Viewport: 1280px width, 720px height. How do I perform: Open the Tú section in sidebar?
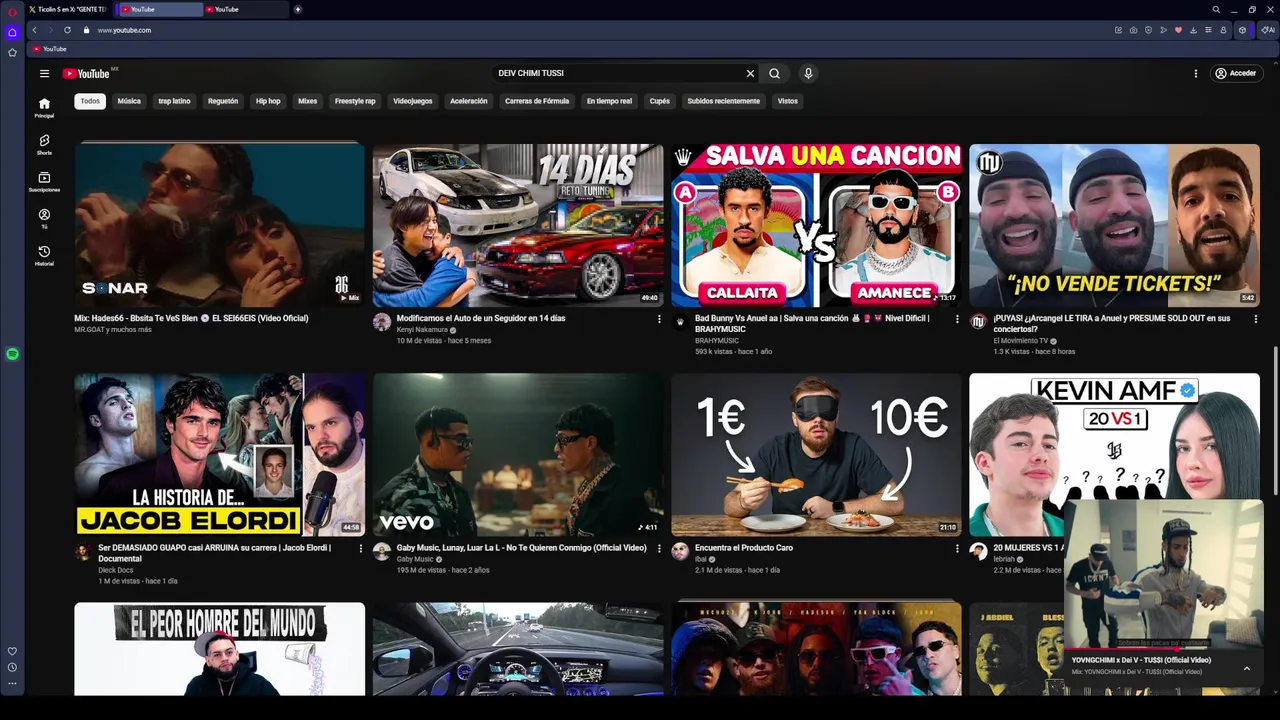coord(44,219)
